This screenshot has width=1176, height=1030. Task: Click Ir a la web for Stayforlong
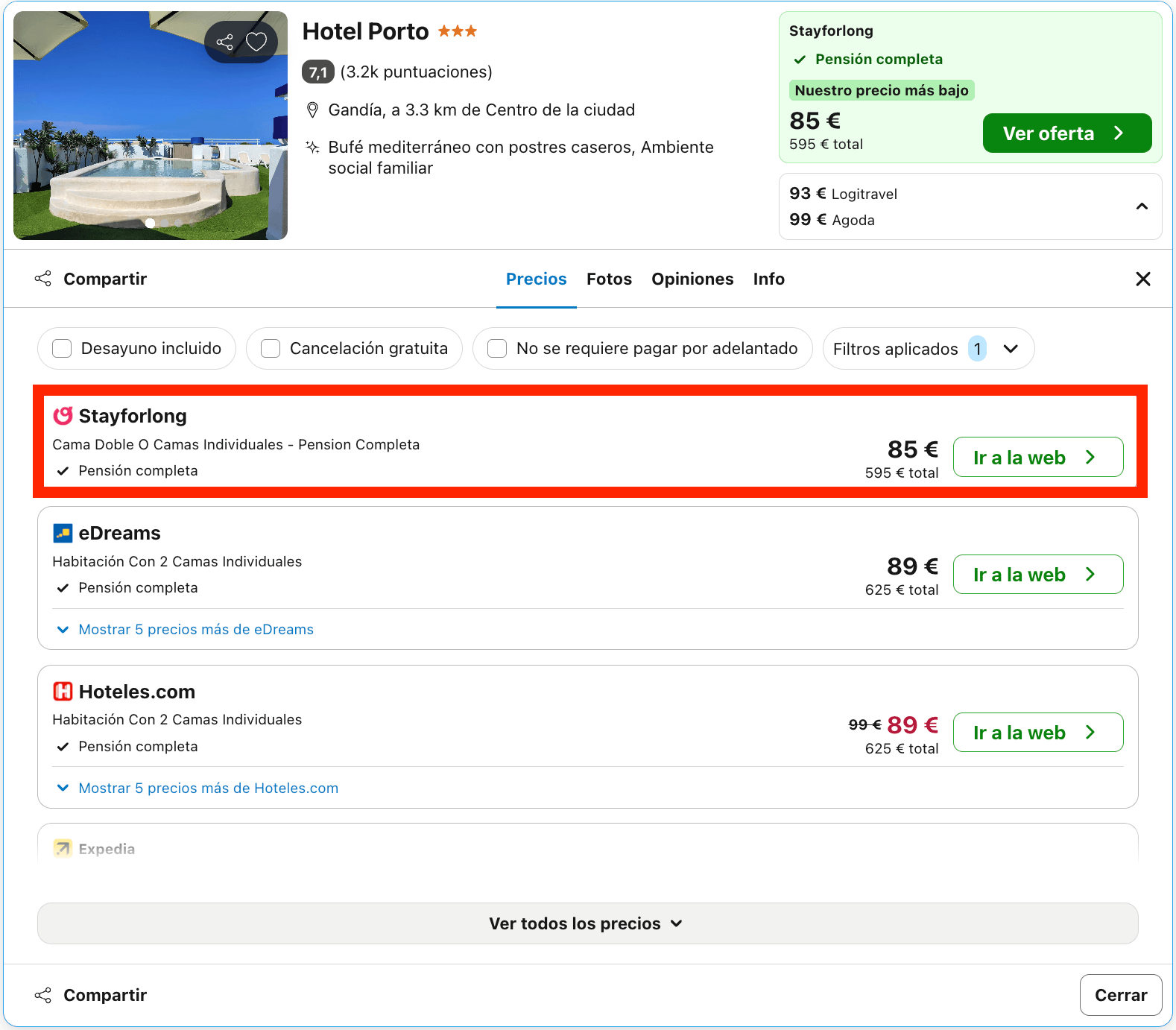point(1038,457)
